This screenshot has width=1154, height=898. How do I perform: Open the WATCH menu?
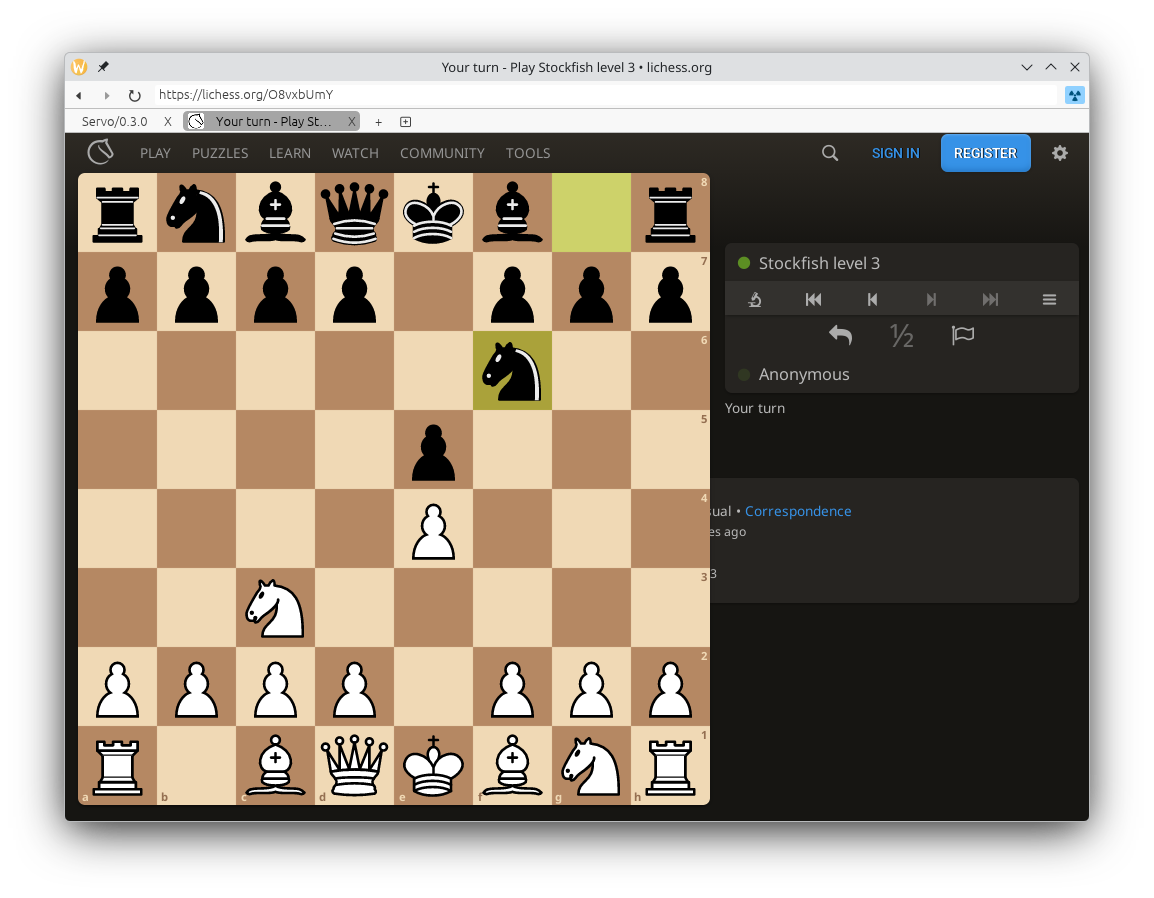point(355,153)
